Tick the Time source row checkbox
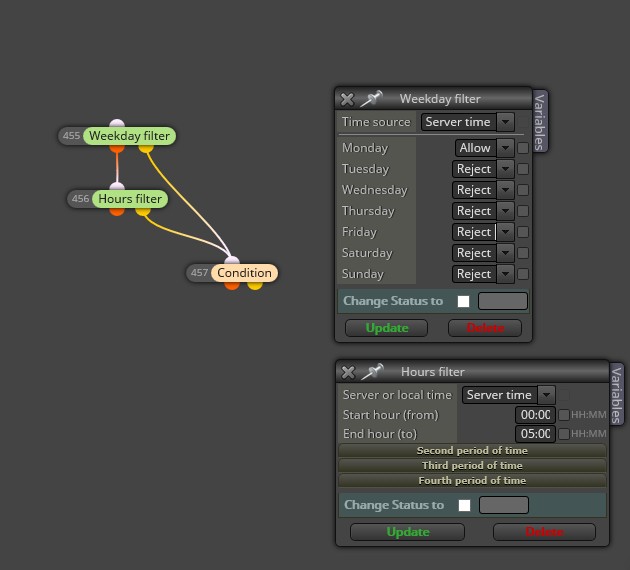Screen dimensions: 630x570 tap(523, 122)
